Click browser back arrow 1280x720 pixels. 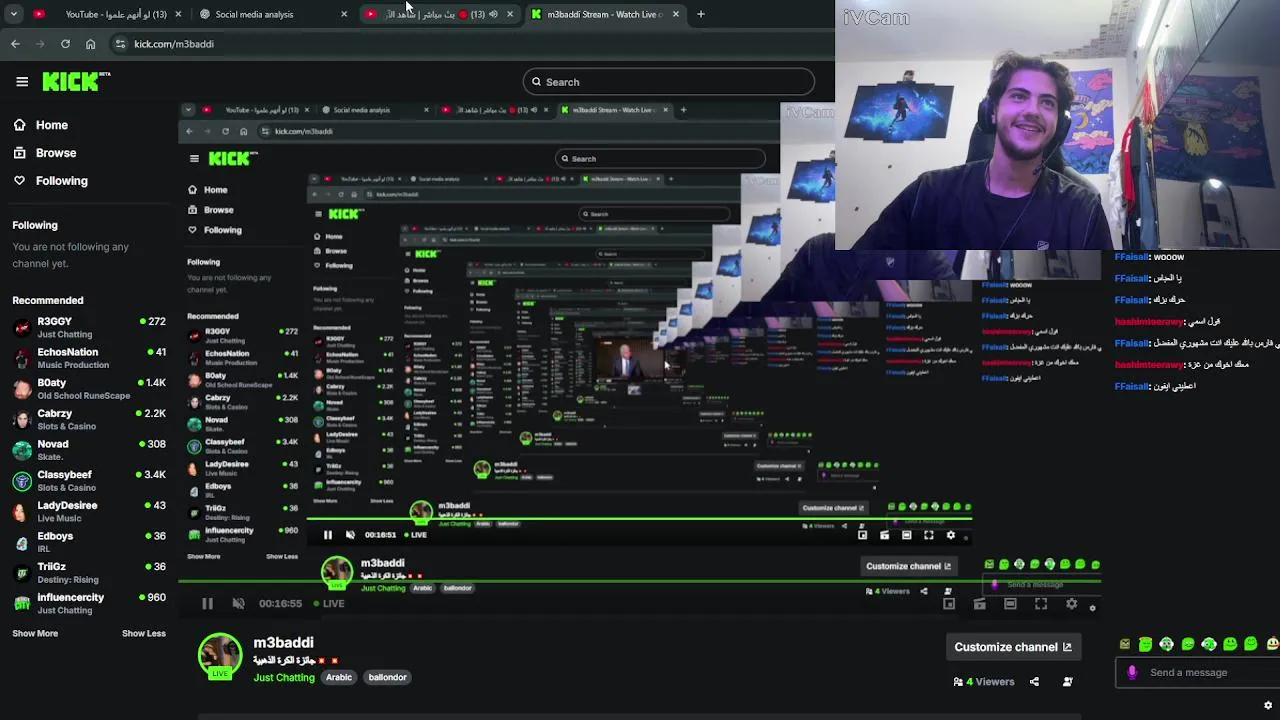(15, 44)
